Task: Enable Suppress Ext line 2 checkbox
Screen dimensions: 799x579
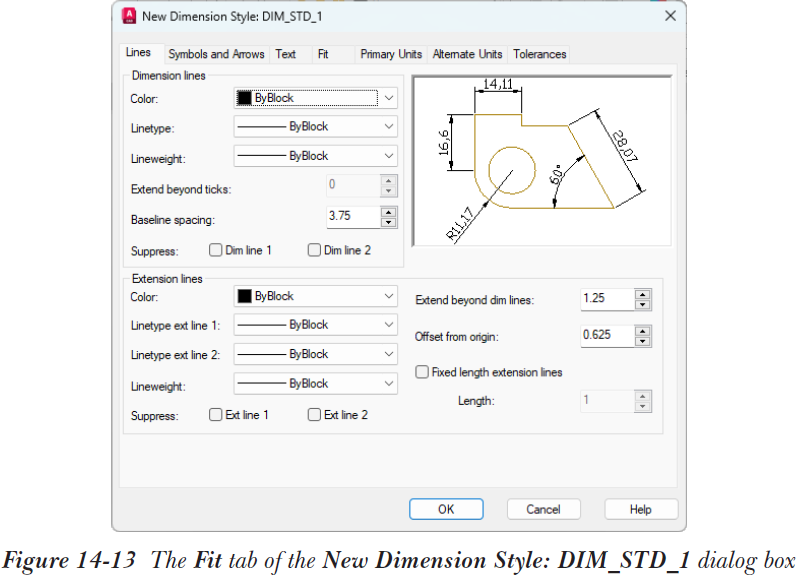Action: click(x=314, y=414)
